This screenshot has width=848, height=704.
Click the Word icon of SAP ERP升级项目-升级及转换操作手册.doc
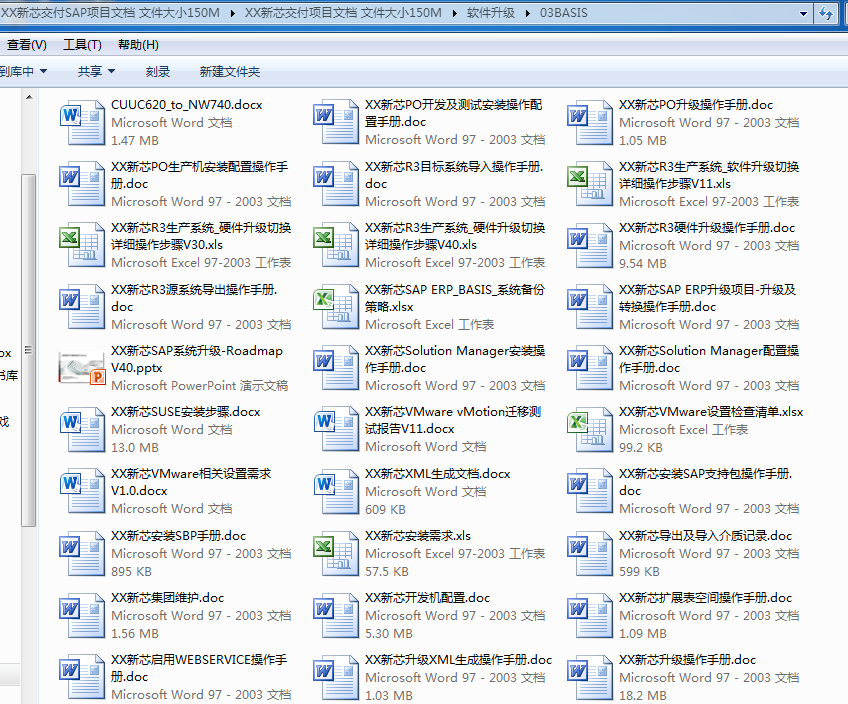[x=590, y=307]
